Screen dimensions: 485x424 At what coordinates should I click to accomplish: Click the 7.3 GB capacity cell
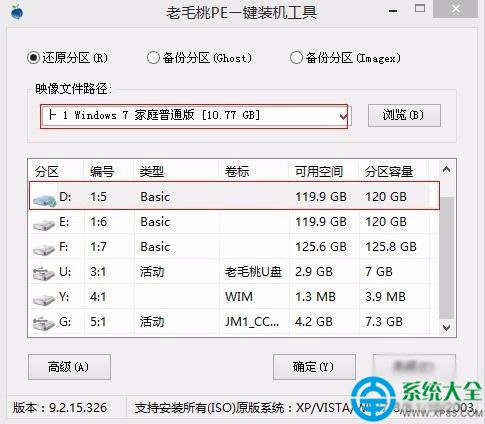384,322
